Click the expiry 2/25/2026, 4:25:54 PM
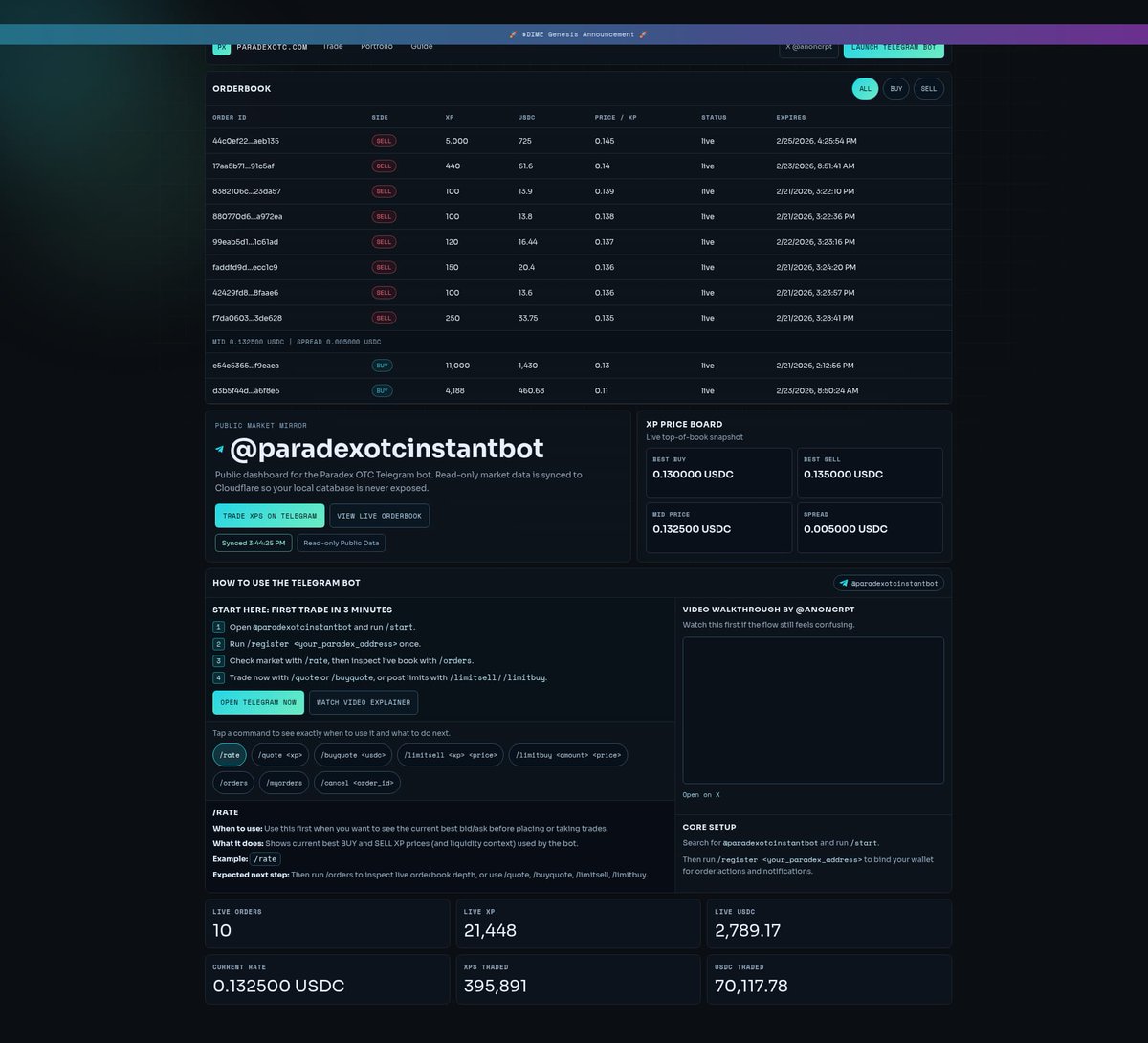This screenshot has width=1148, height=1043. tap(816, 141)
